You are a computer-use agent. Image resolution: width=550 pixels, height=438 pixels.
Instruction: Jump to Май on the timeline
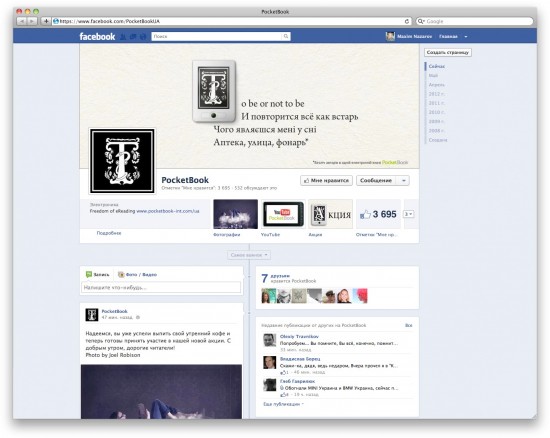(433, 75)
